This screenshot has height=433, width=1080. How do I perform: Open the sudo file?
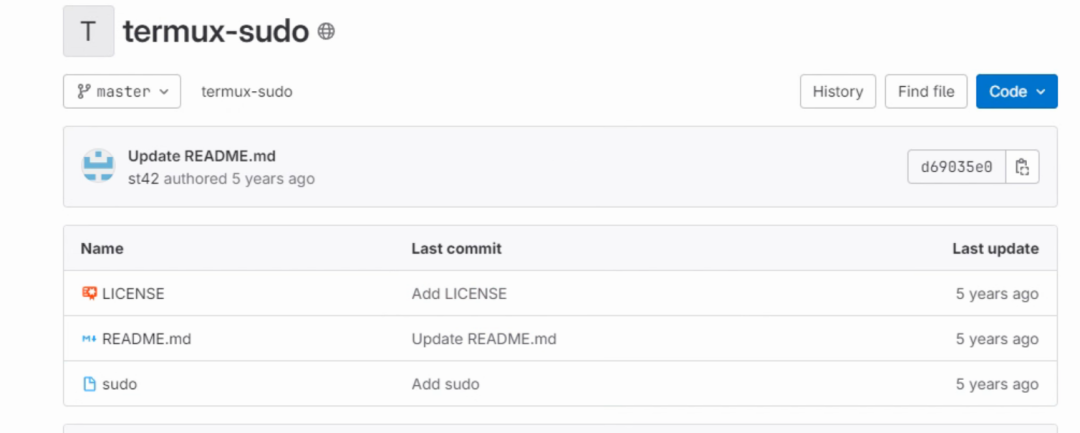tap(120, 384)
